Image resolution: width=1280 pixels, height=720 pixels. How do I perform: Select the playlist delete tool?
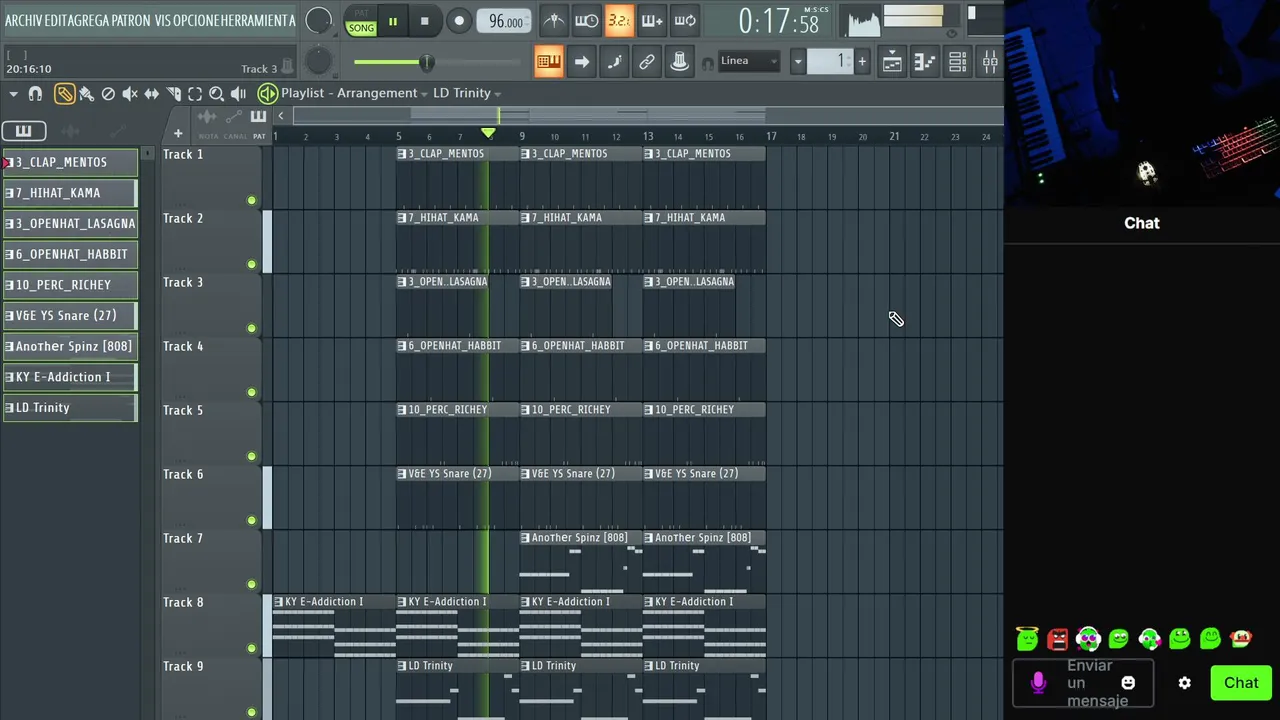tap(108, 94)
